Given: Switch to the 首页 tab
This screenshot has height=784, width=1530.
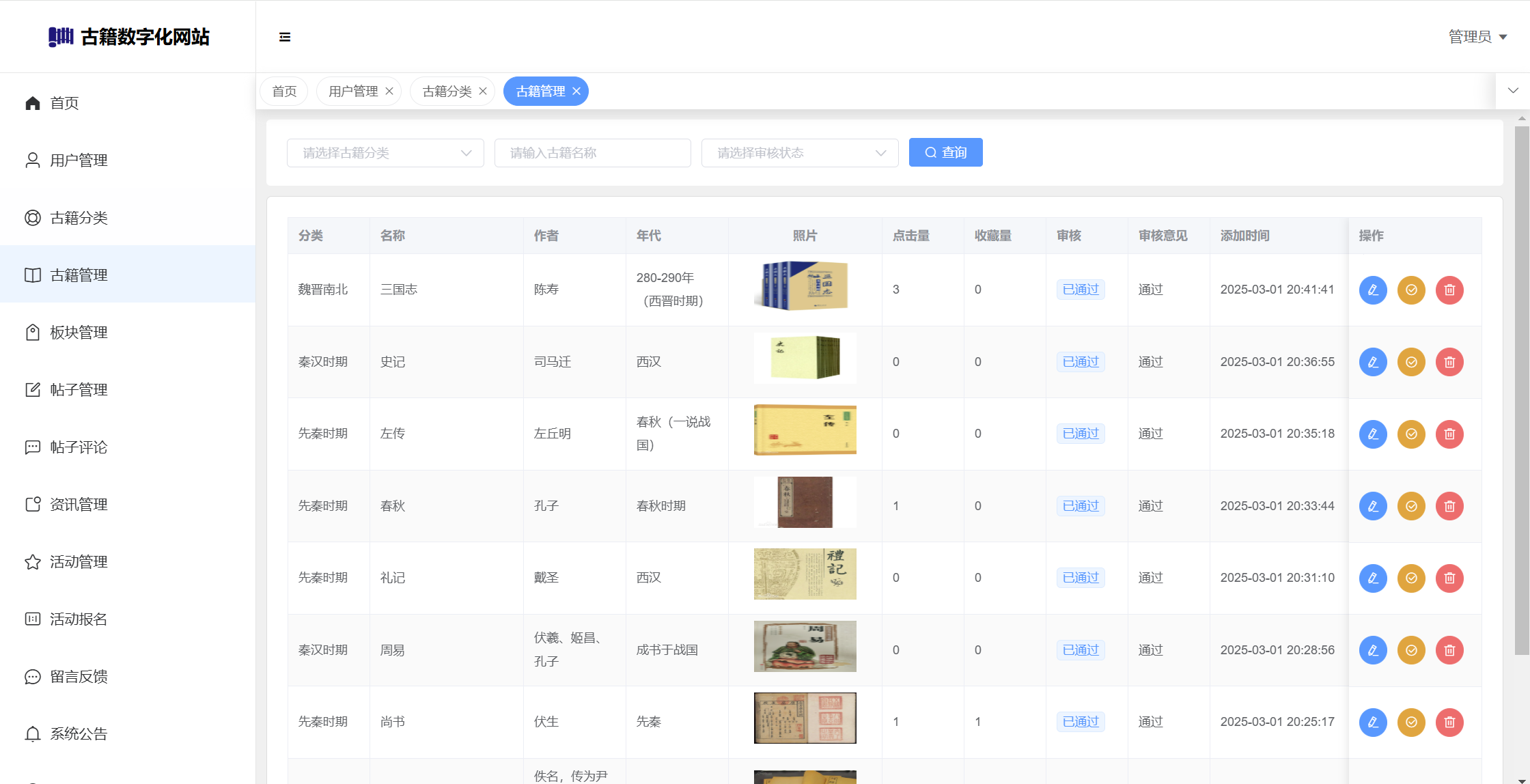Looking at the screenshot, I should tap(284, 92).
